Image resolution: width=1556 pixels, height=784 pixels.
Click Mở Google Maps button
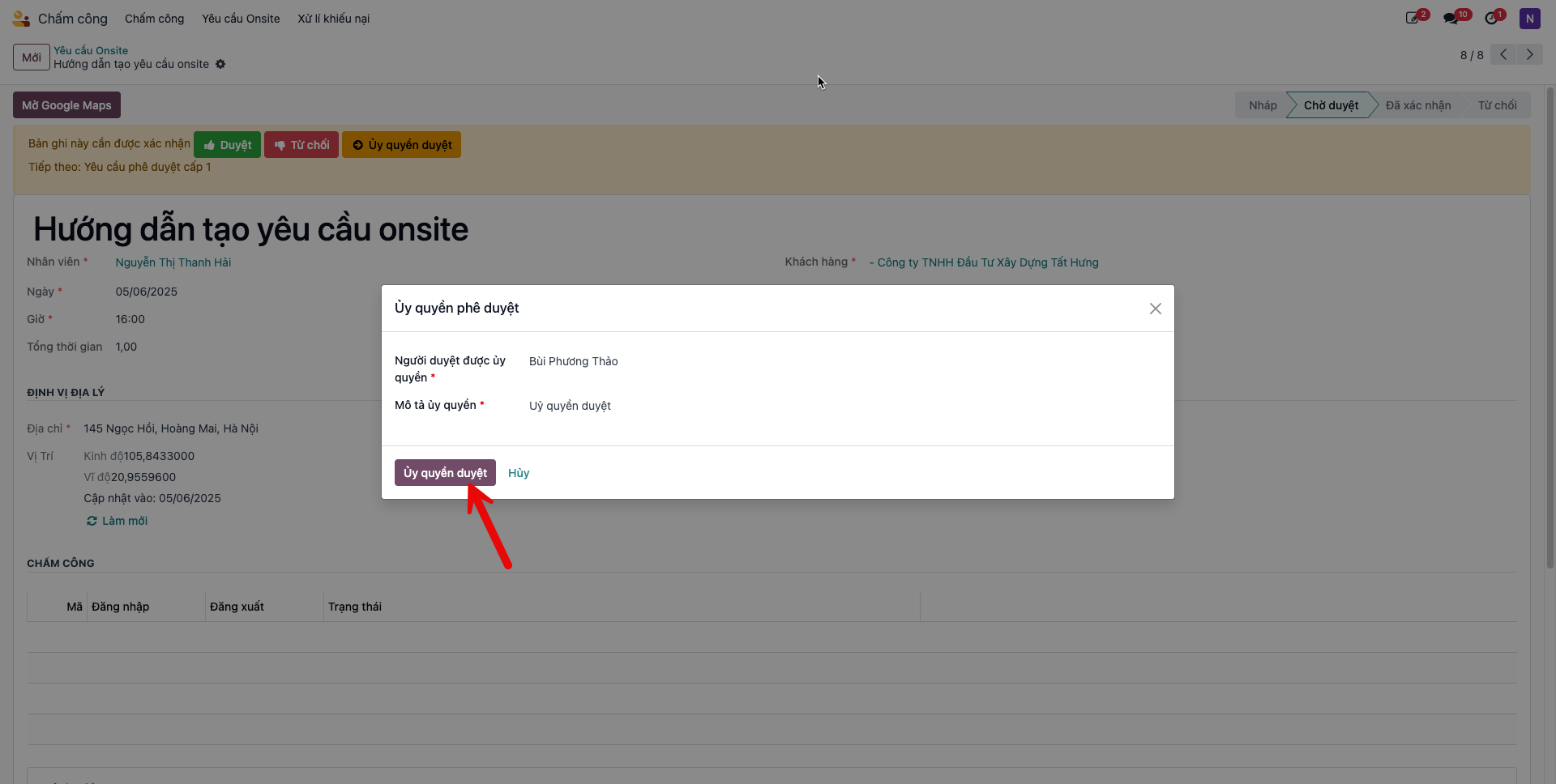click(66, 105)
